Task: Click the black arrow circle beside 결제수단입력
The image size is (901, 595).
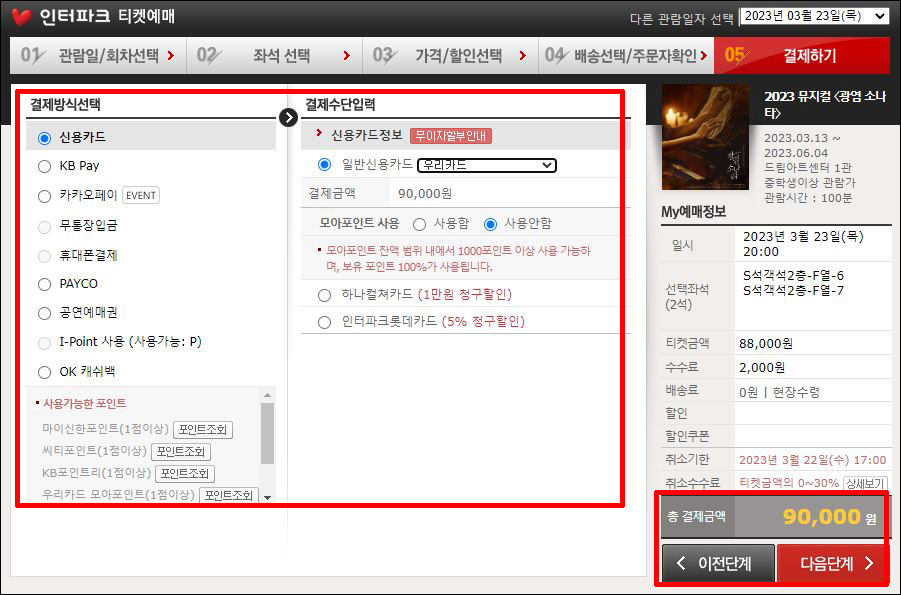Action: pyautogui.click(x=288, y=116)
